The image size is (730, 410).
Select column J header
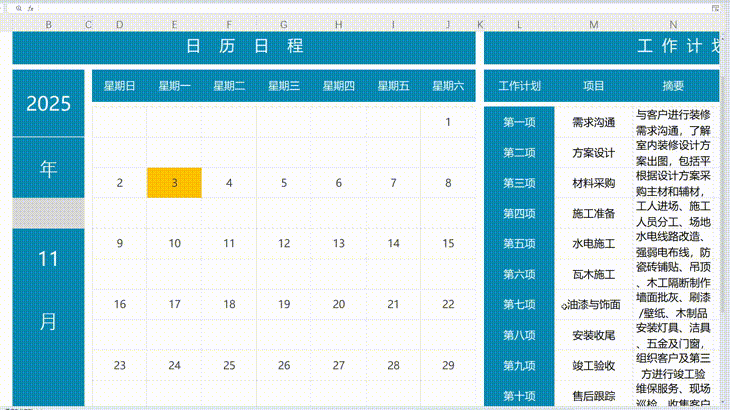tap(448, 24)
